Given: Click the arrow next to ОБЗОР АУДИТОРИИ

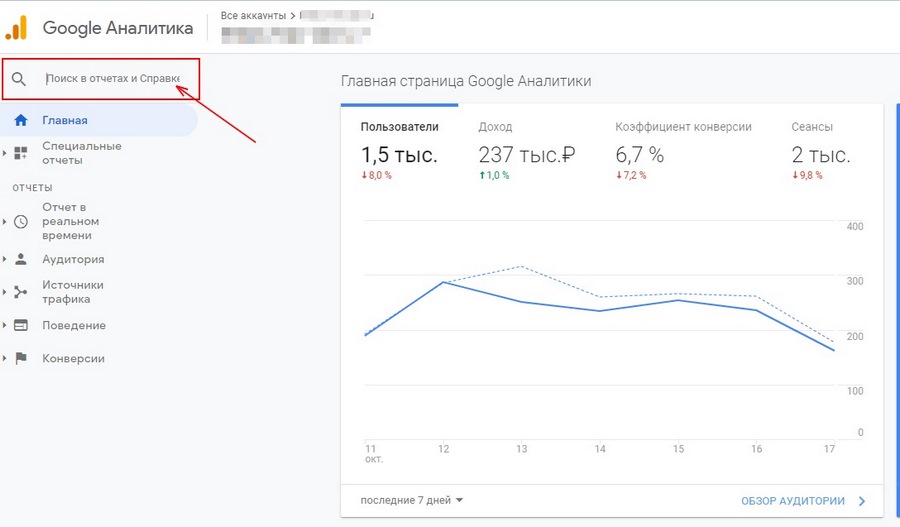Looking at the screenshot, I should point(862,501).
